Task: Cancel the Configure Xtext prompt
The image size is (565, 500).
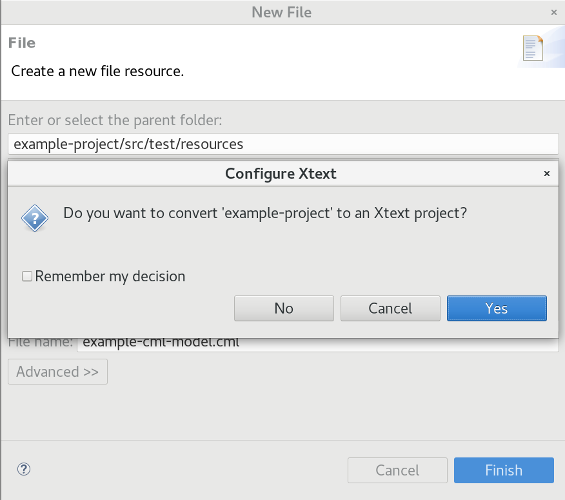Action: [390, 308]
